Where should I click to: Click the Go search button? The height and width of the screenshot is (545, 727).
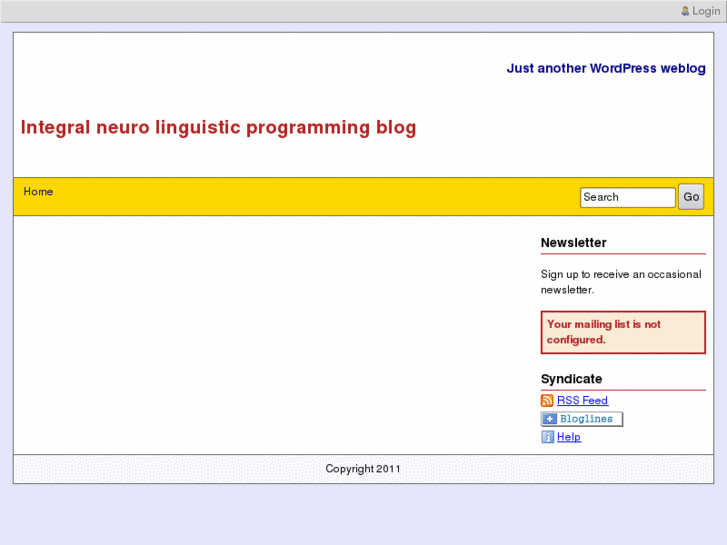click(691, 197)
